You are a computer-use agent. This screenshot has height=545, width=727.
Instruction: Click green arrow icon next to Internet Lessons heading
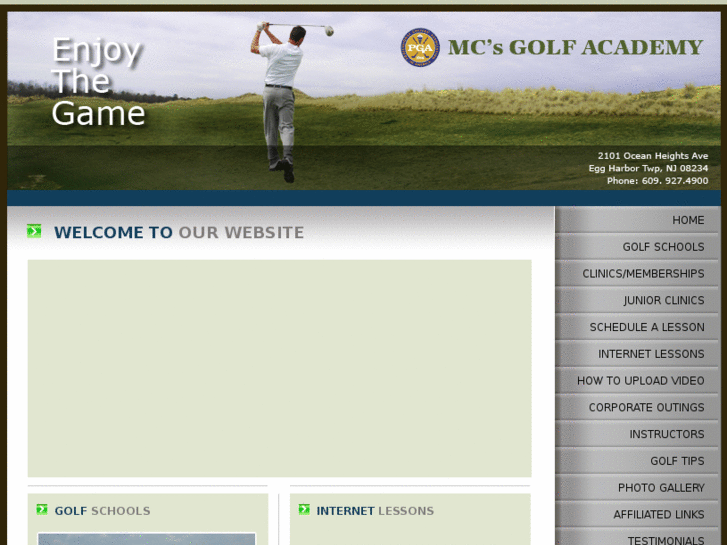[x=304, y=510]
